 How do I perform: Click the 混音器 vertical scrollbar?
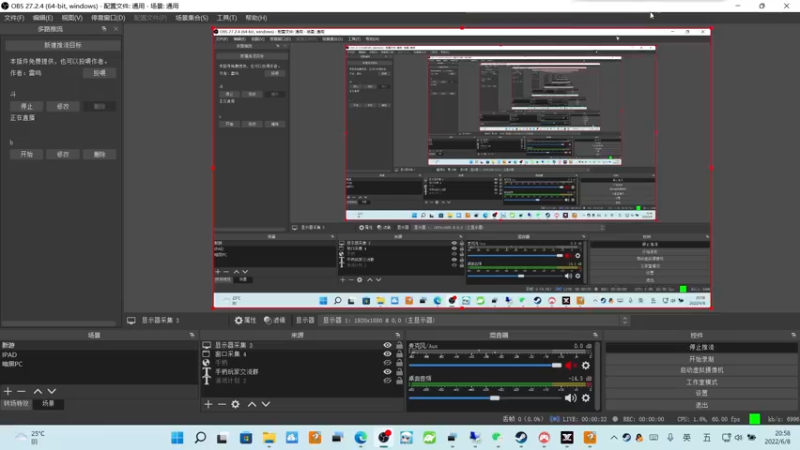(597, 376)
